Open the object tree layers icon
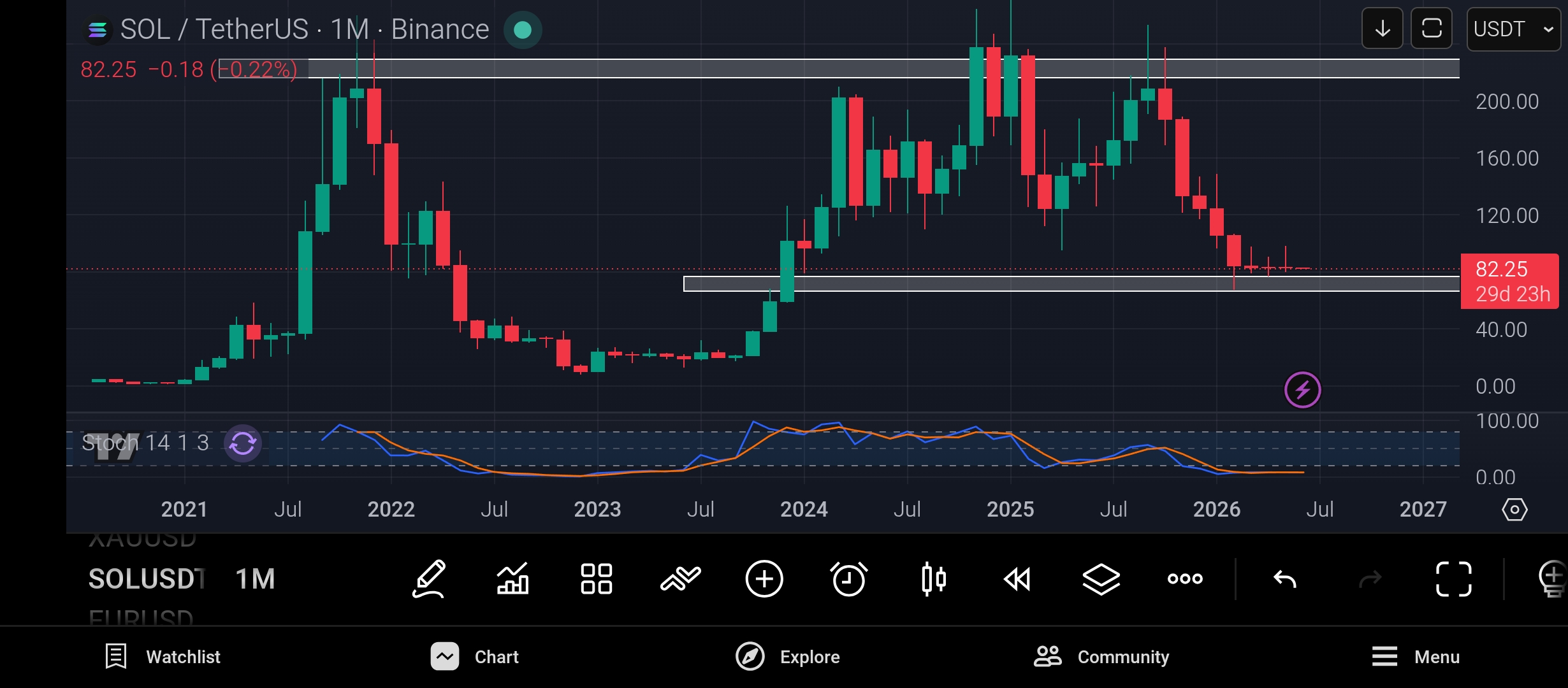 coord(1101,579)
